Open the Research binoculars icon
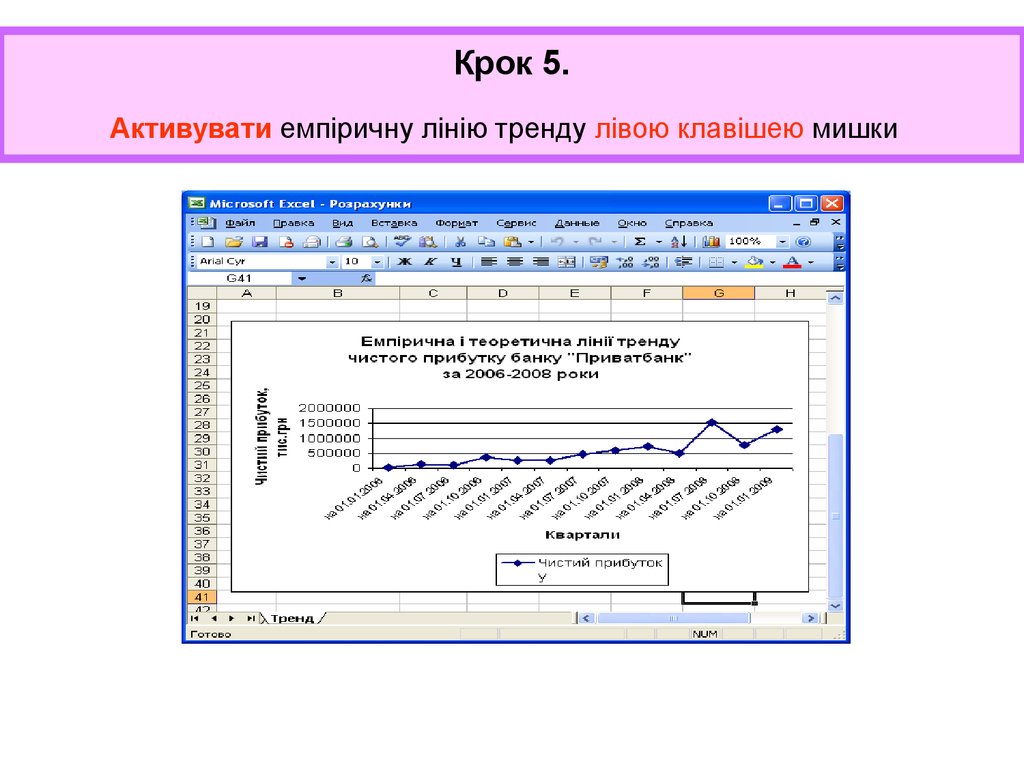The width and height of the screenshot is (1024, 768). point(428,242)
